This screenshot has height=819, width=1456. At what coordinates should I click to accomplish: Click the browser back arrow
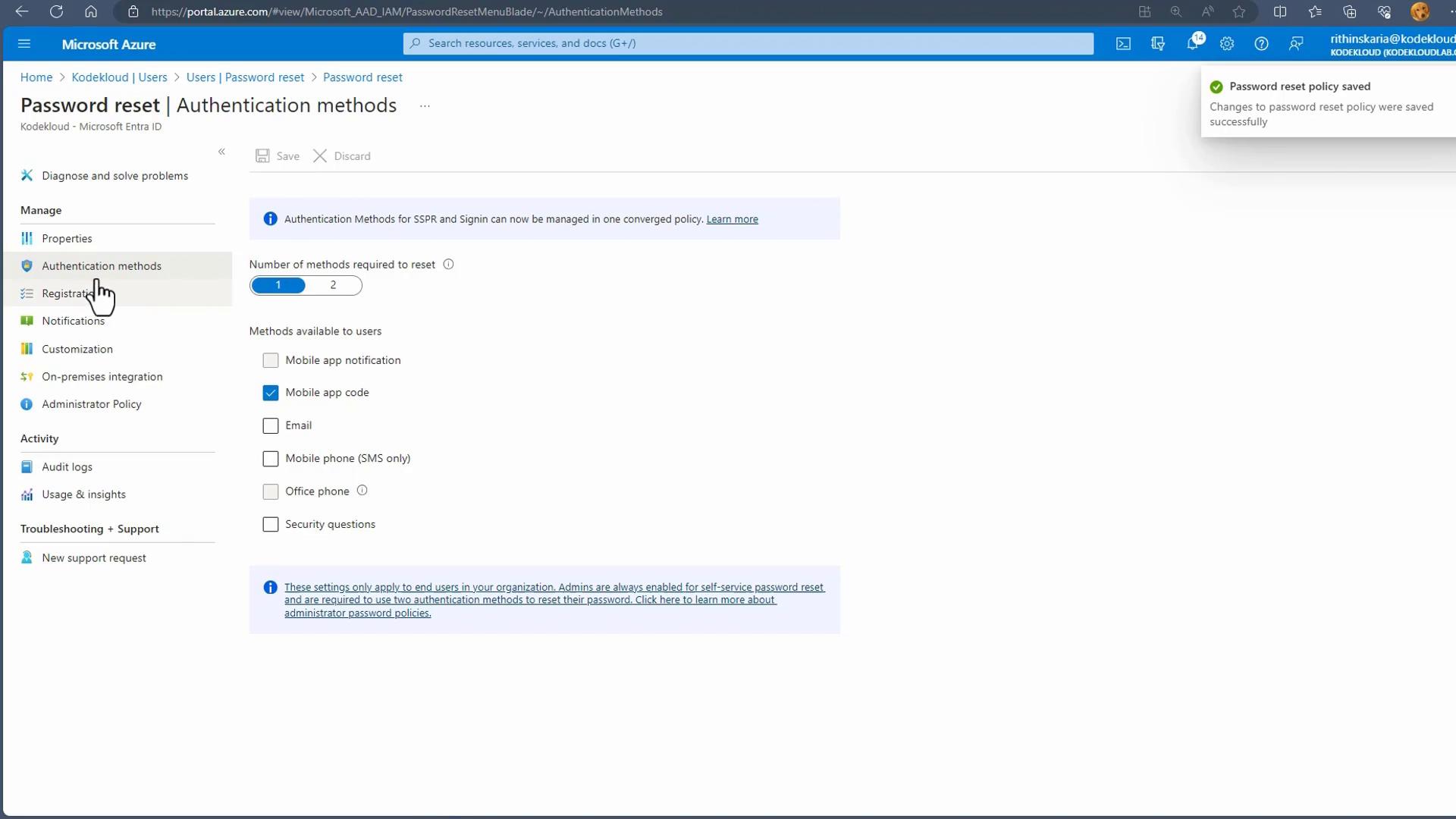(x=22, y=11)
